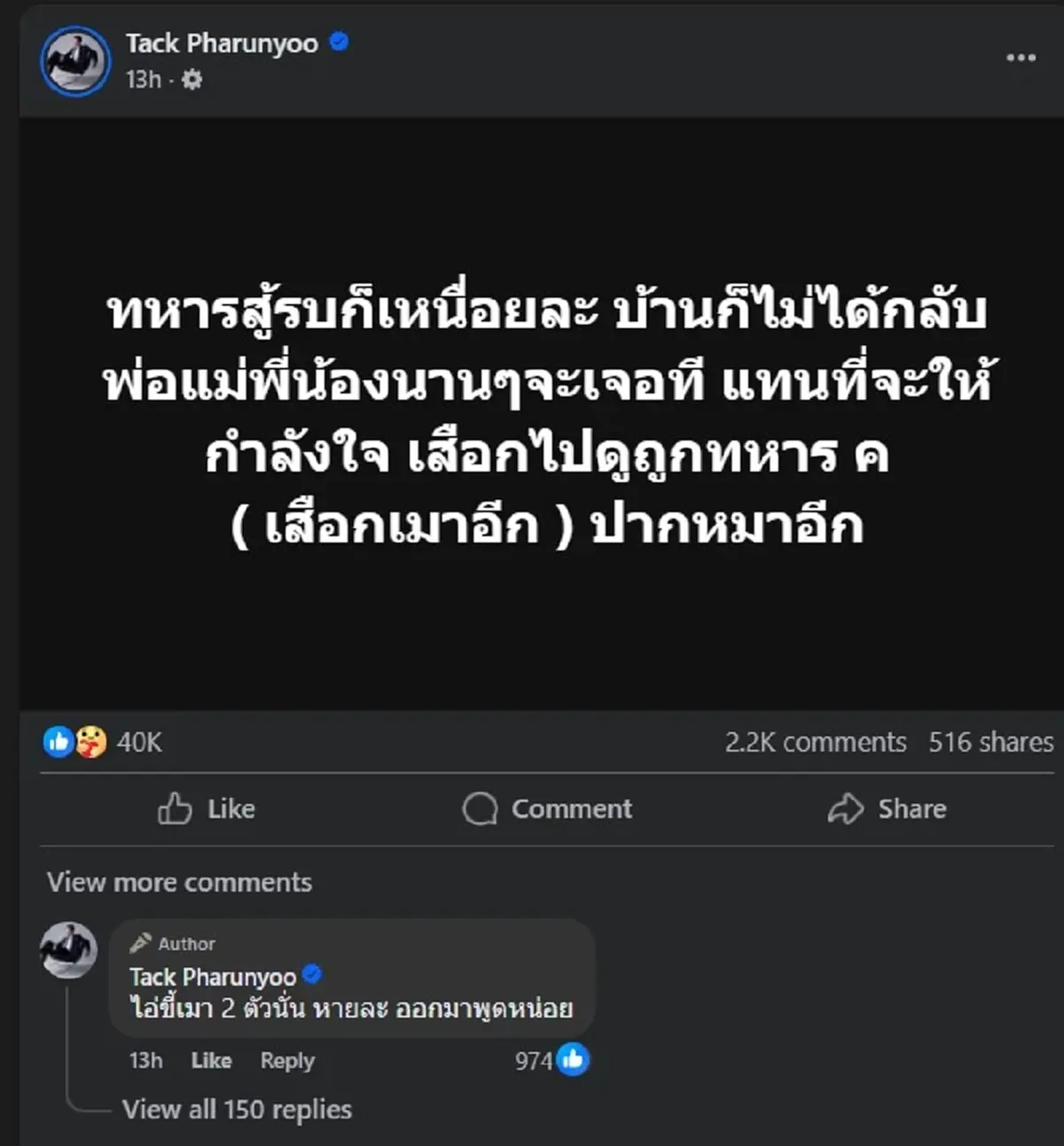Select the love reaction icon on the post
This screenshot has width=1064, height=1146.
click(89, 742)
